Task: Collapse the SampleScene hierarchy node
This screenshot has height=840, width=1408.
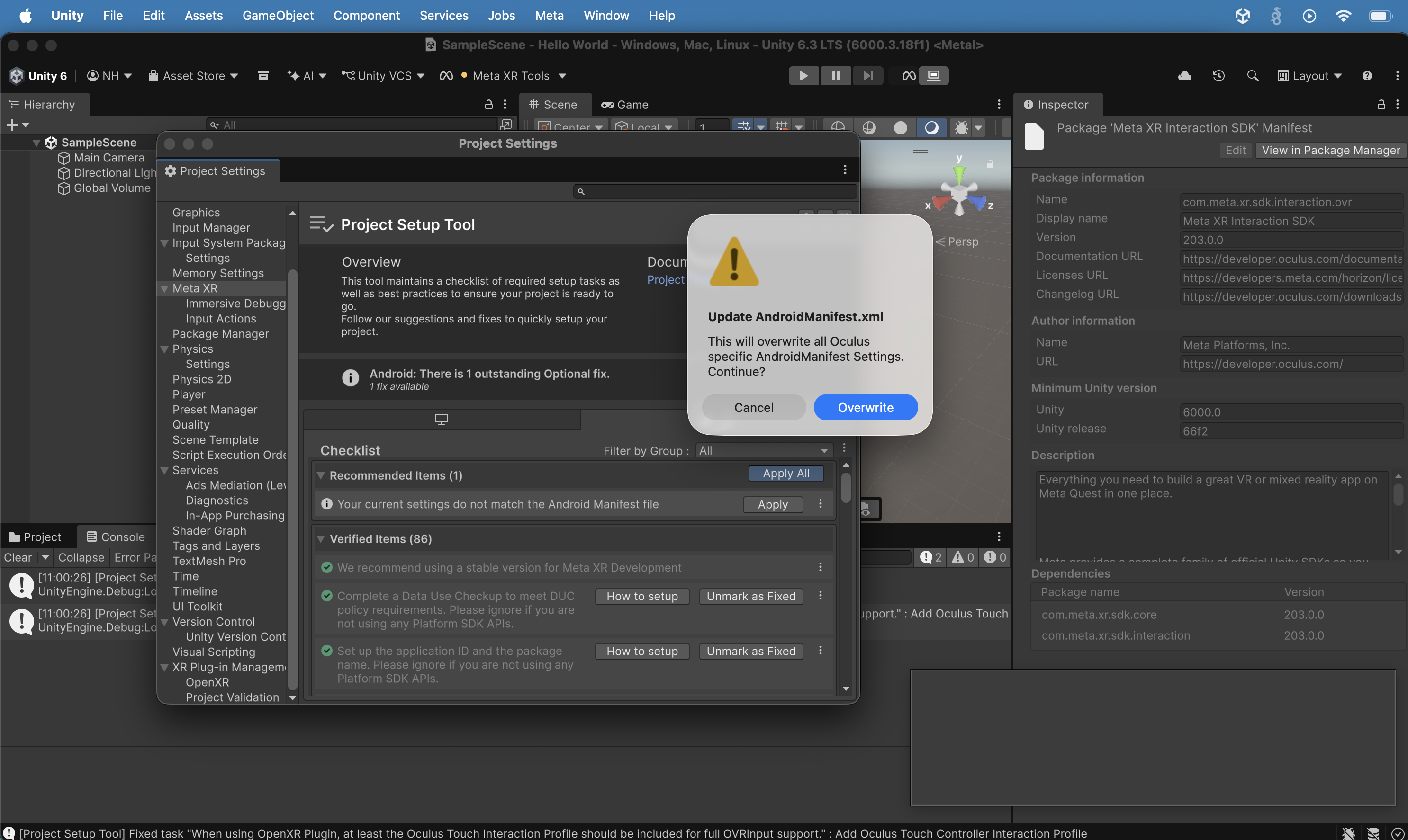Action: tap(36, 143)
